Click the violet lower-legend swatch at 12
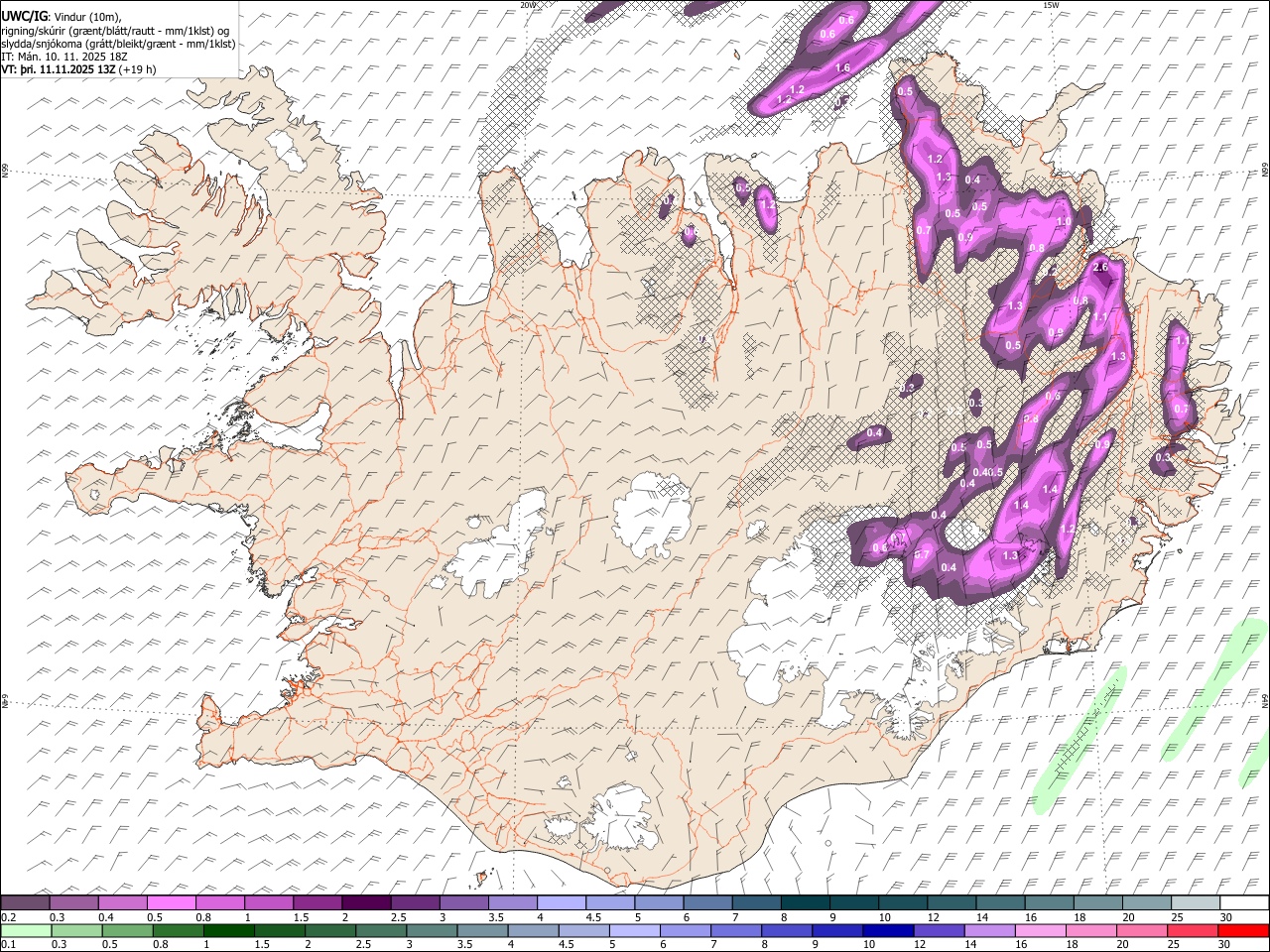 [939, 930]
